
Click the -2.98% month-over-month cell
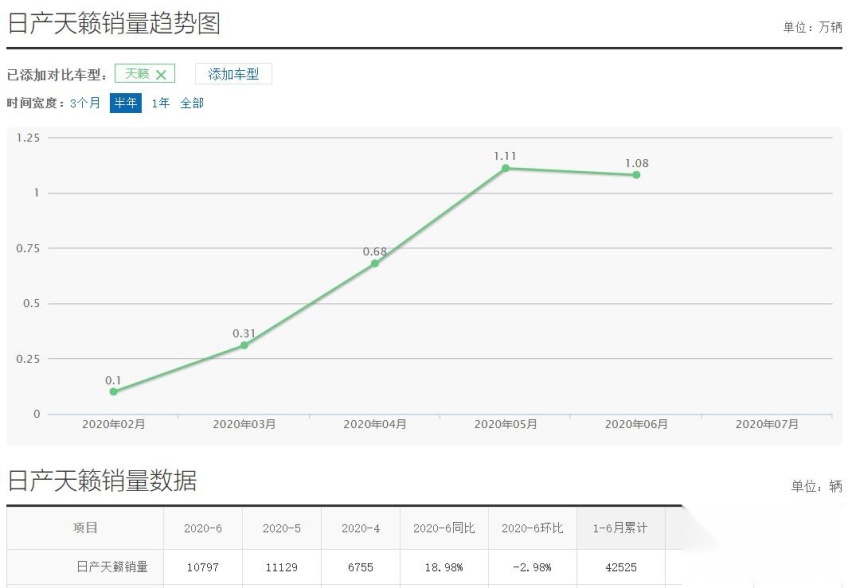[532, 567]
